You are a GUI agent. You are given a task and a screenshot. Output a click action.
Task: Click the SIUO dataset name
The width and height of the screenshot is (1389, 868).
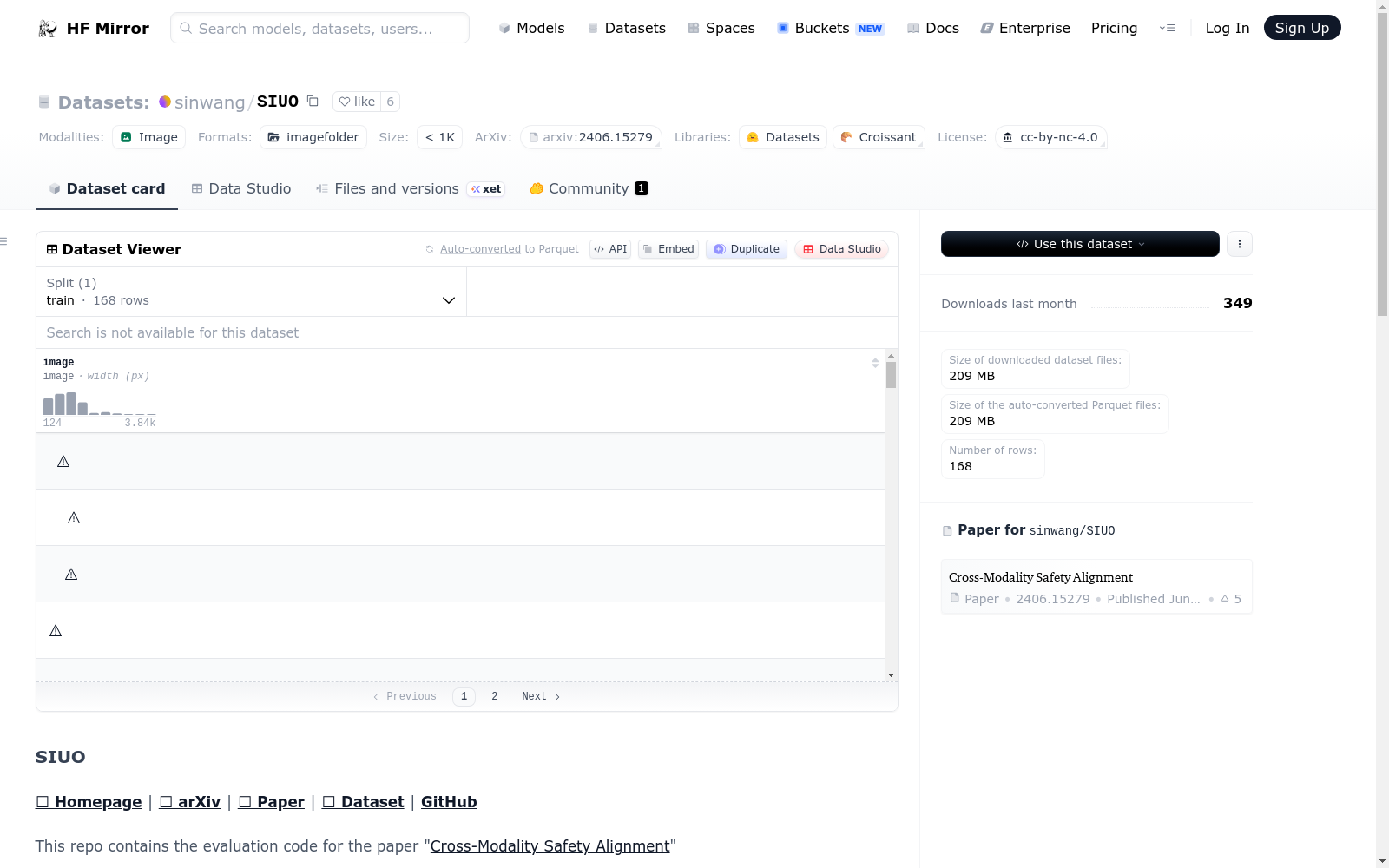click(x=278, y=102)
